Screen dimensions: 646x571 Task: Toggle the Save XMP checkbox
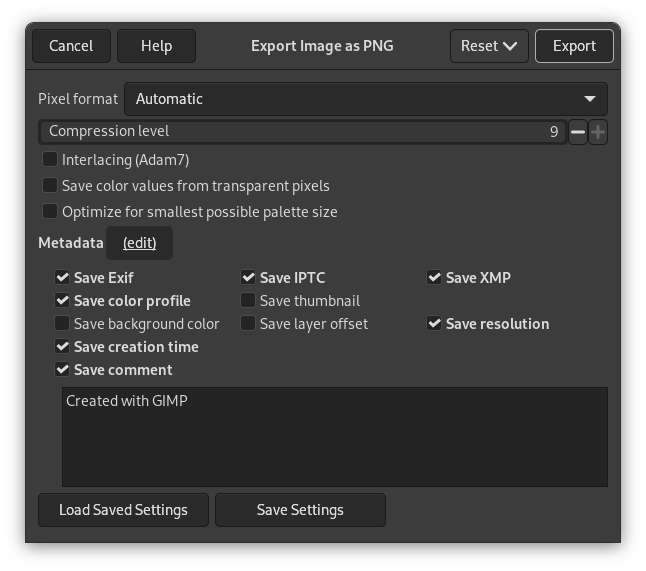pos(435,278)
